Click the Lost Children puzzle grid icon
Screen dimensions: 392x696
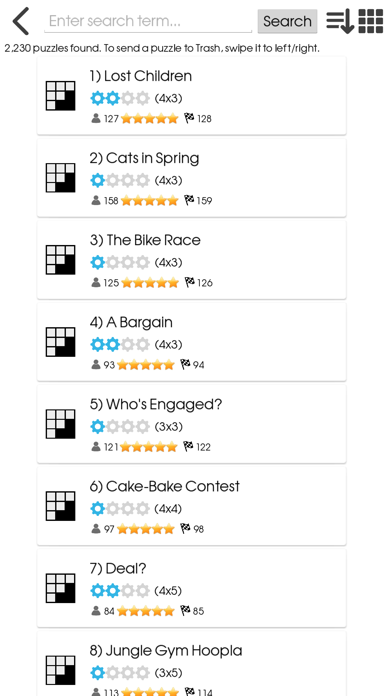[60, 95]
